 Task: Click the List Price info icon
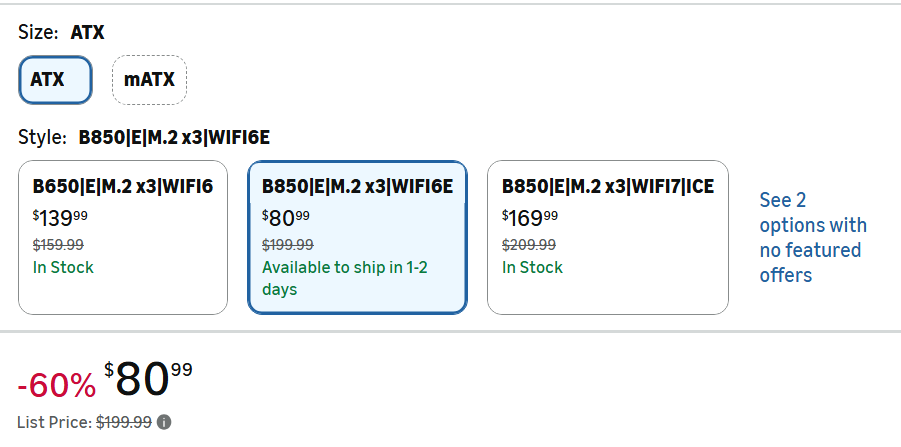coord(164,423)
